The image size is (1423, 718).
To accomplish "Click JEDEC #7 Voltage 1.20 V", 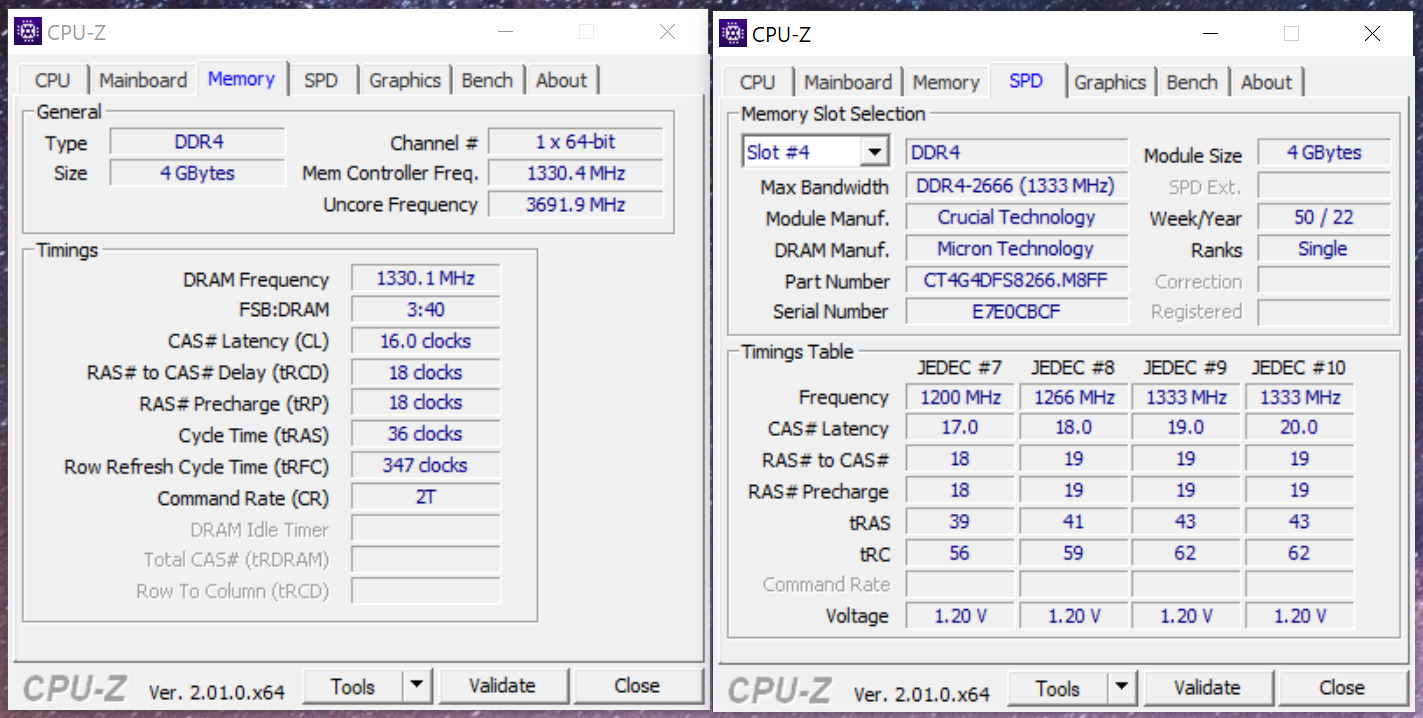I will click(x=960, y=616).
